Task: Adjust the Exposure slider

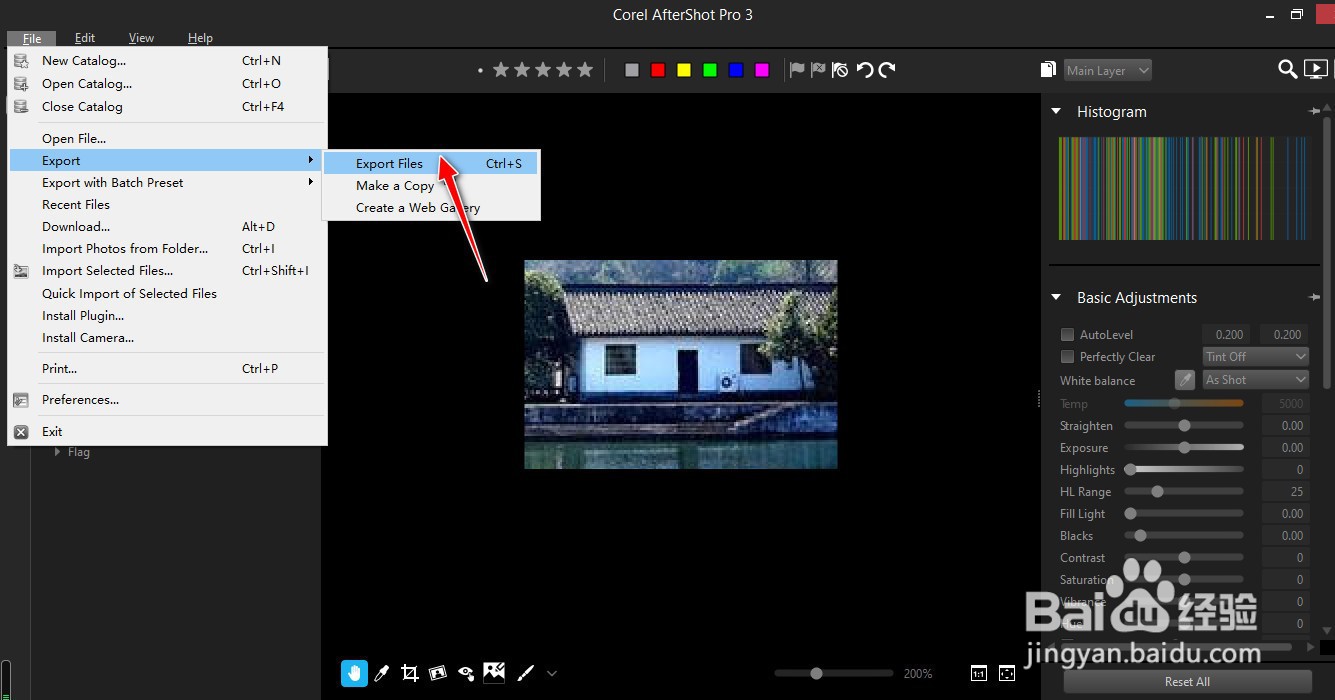Action: coord(1184,448)
